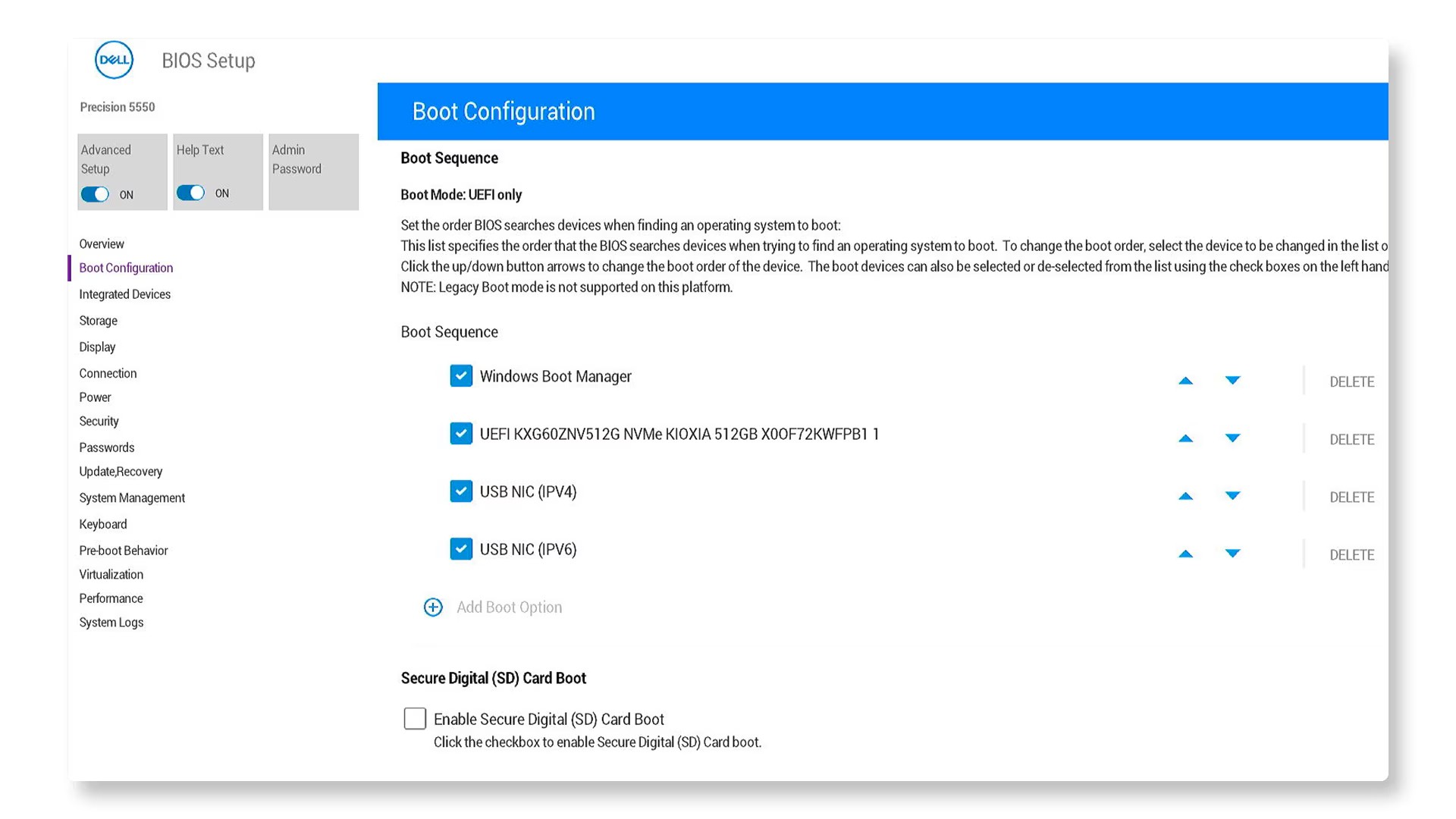Open Overview section in sidebar
This screenshot has width=1456, height=819.
tap(102, 243)
